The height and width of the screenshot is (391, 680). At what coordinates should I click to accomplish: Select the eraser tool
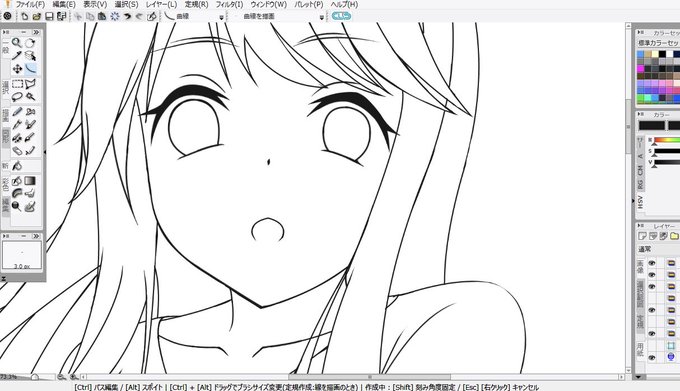click(x=17, y=151)
